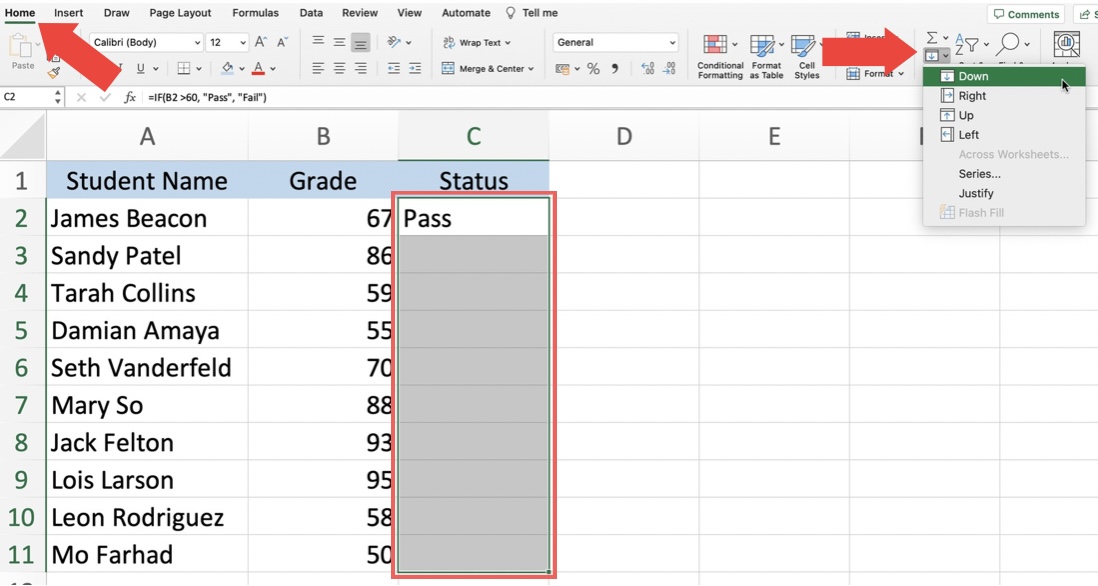Decrease indent
The image size is (1098, 586).
pos(394,68)
